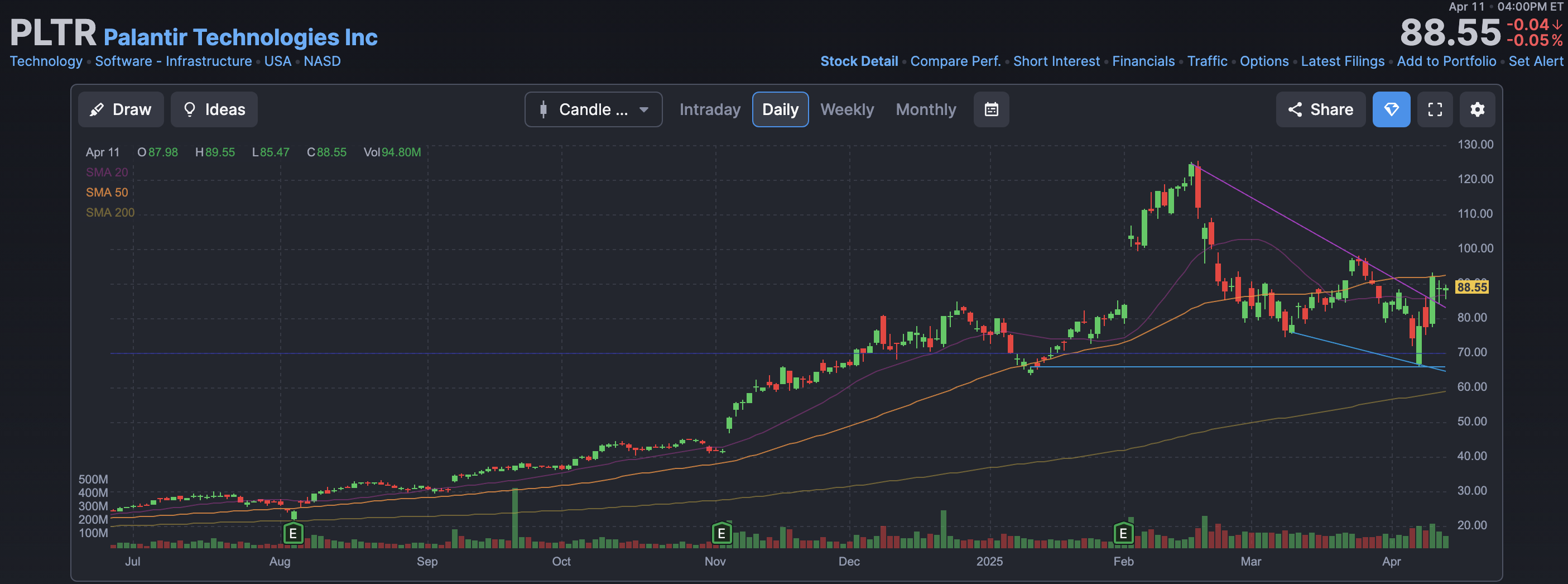Open chart settings gear
Viewport: 1568px width, 584px height.
[x=1477, y=109]
